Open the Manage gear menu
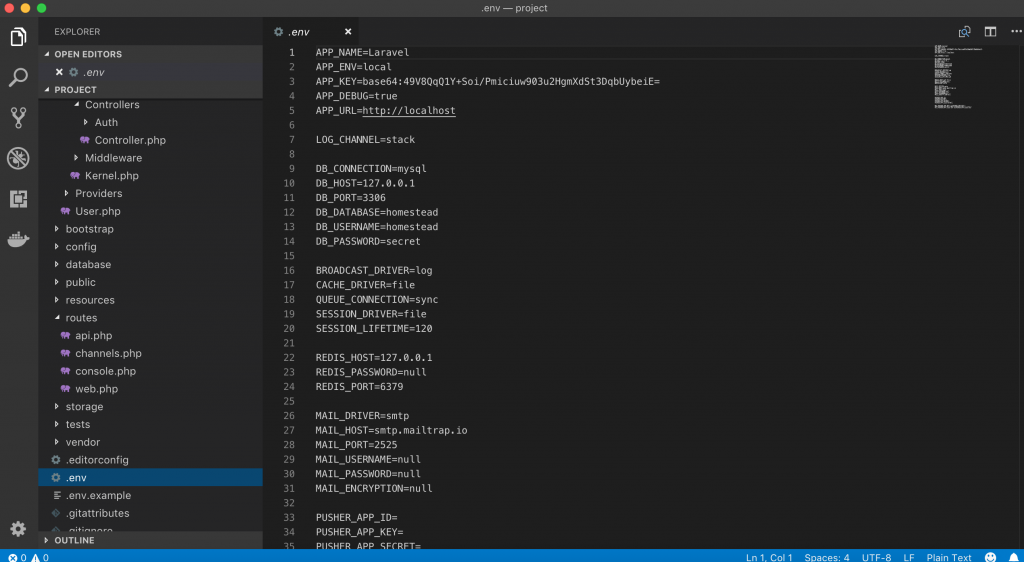Screen dimensions: 1024x562 point(18,529)
